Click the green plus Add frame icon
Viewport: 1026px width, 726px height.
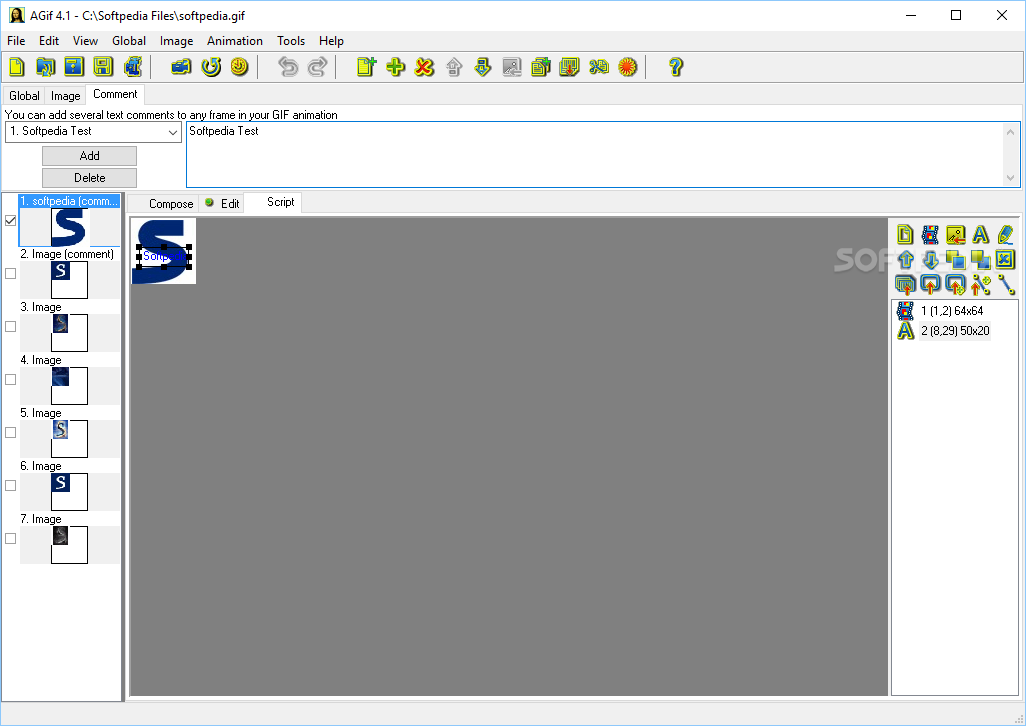tap(395, 67)
